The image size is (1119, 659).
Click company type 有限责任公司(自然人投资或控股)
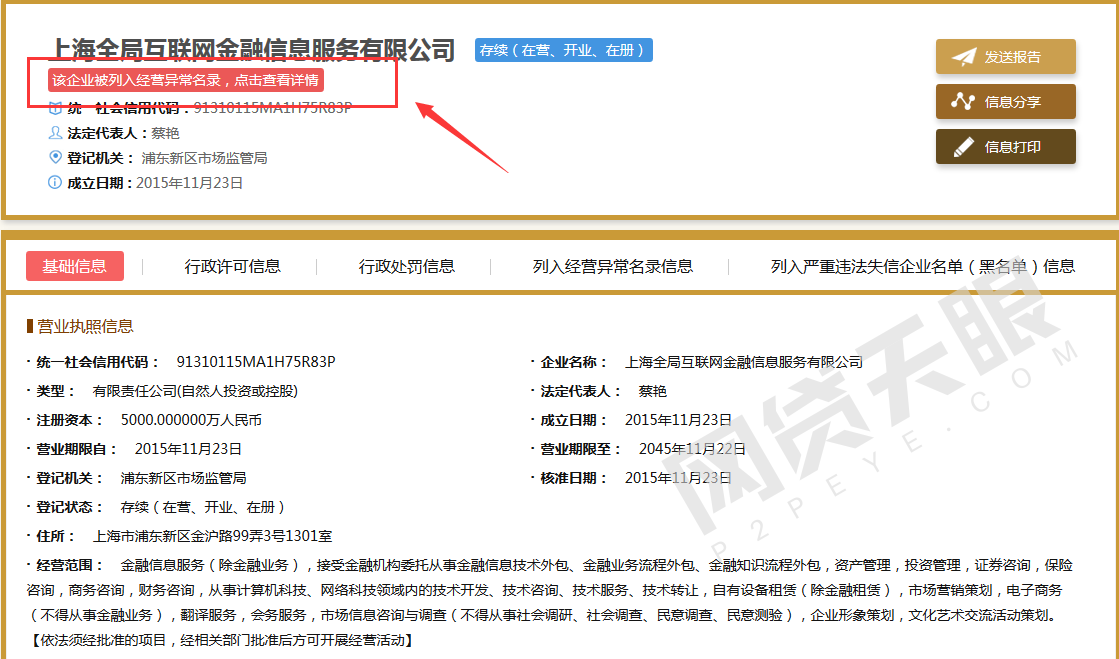(x=195, y=391)
